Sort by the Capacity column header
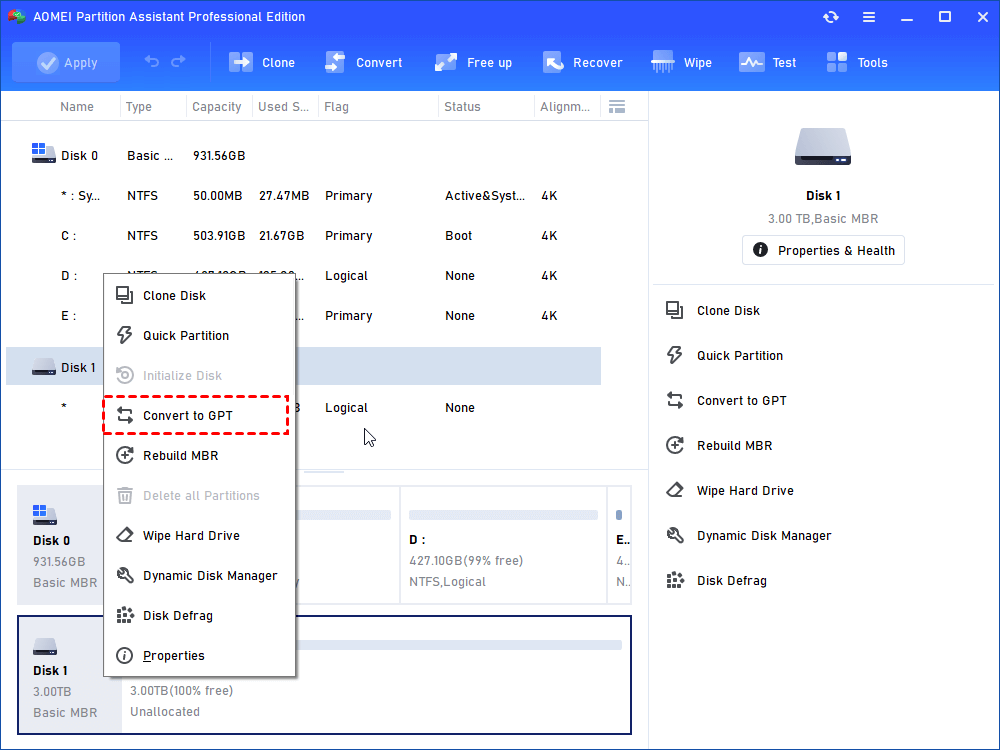This screenshot has width=1000, height=750. coord(217,107)
